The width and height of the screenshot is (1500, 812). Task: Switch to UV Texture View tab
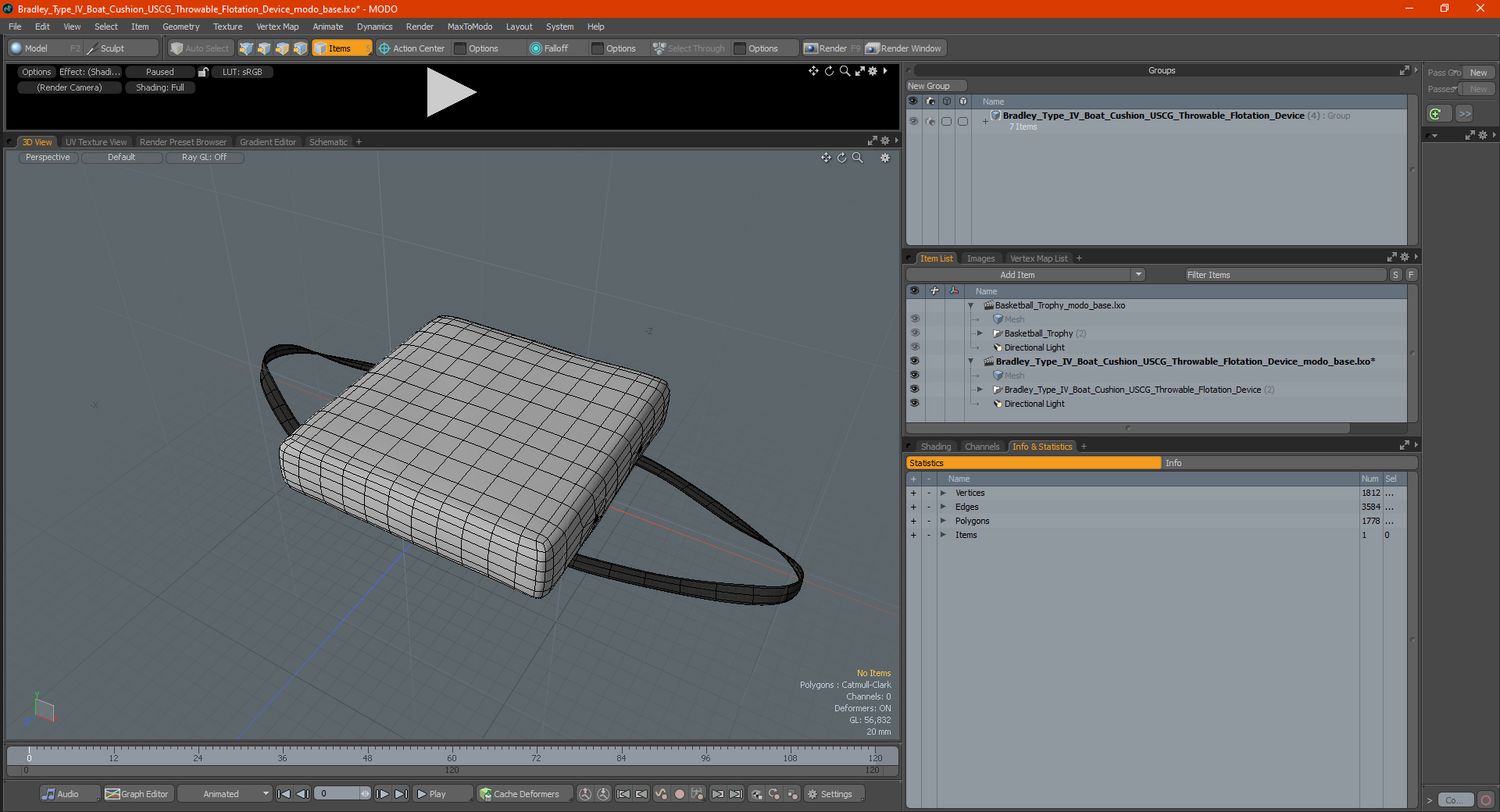(96, 142)
